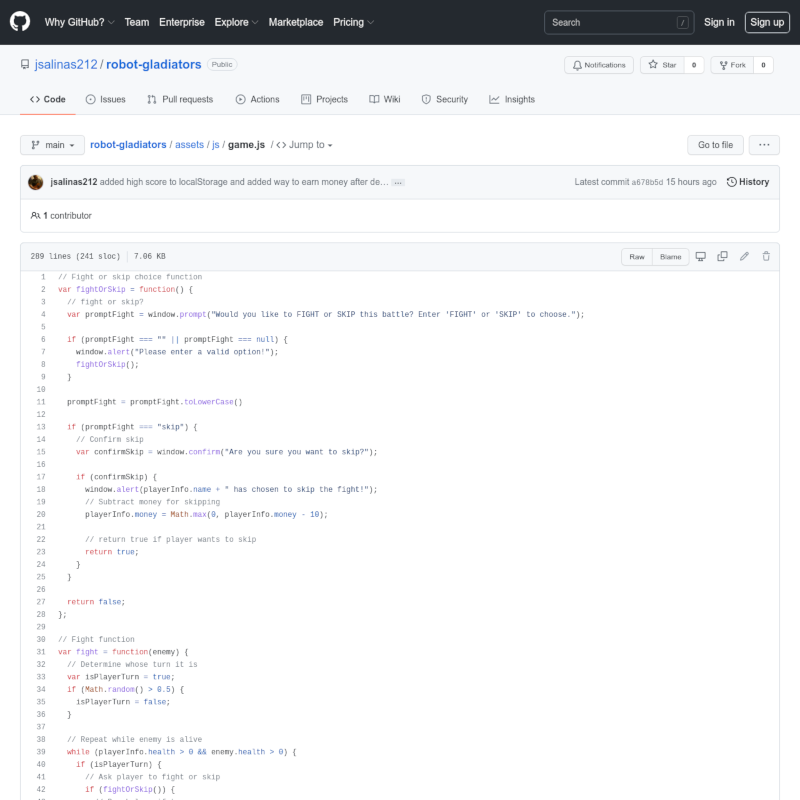The height and width of the screenshot is (800, 800).
Task: Open the main branch dropdown
Action: (52, 145)
